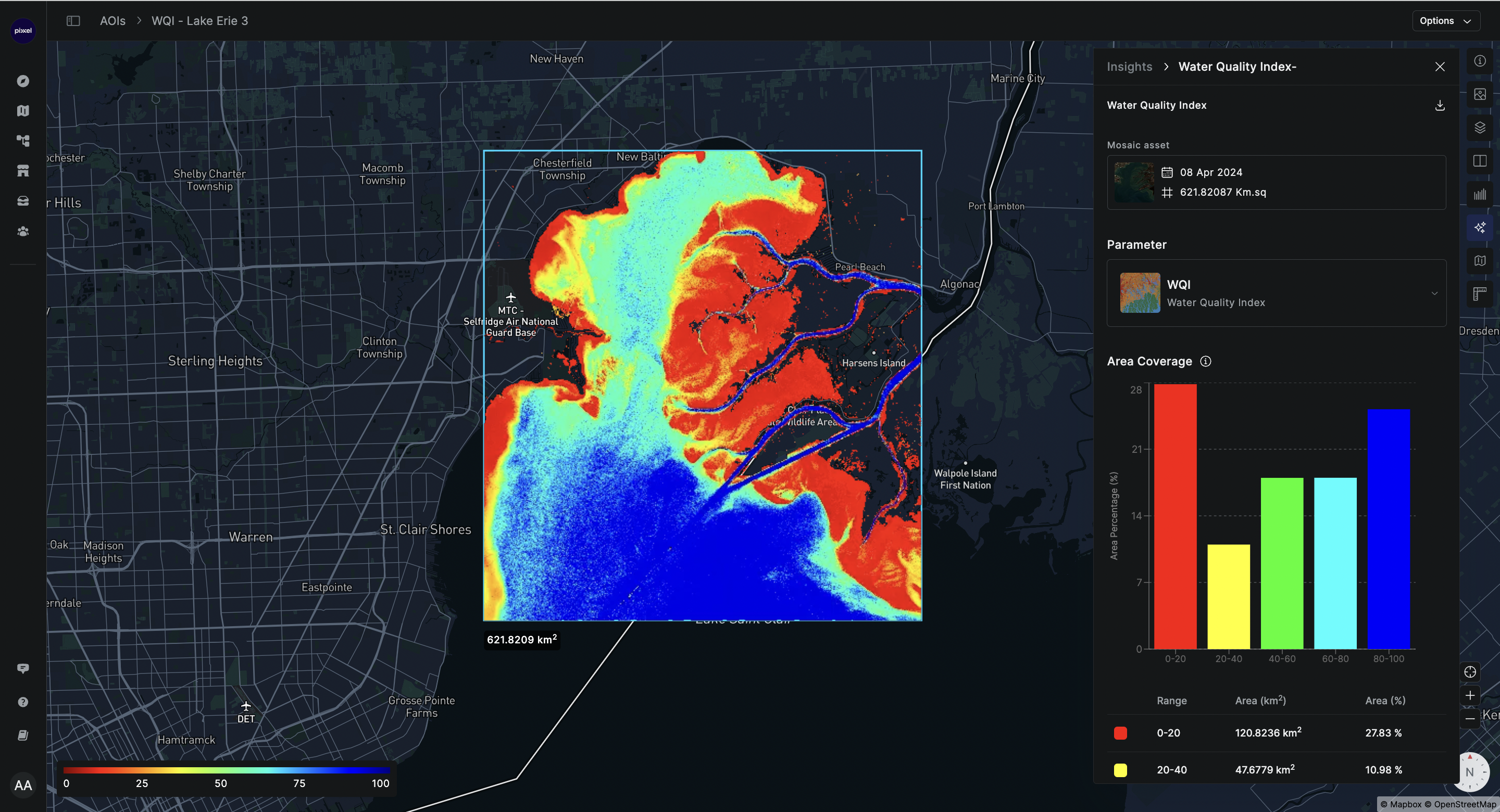Open the help question mark icon

click(23, 702)
